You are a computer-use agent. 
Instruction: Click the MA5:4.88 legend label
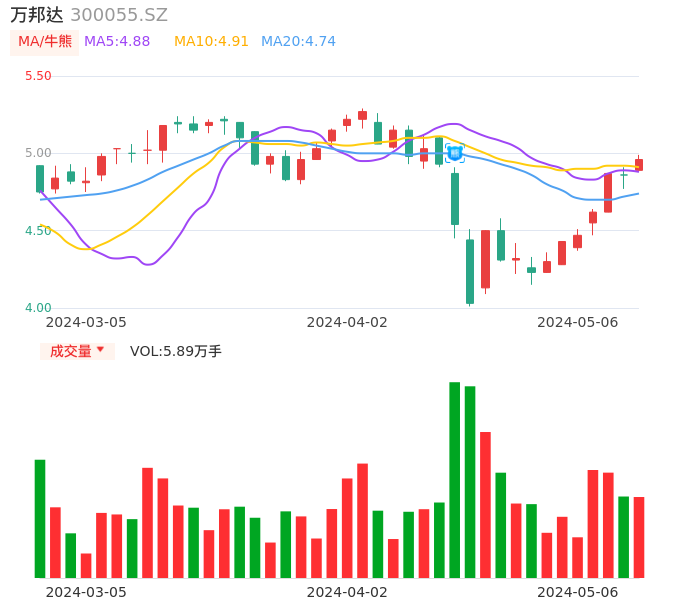117,42
